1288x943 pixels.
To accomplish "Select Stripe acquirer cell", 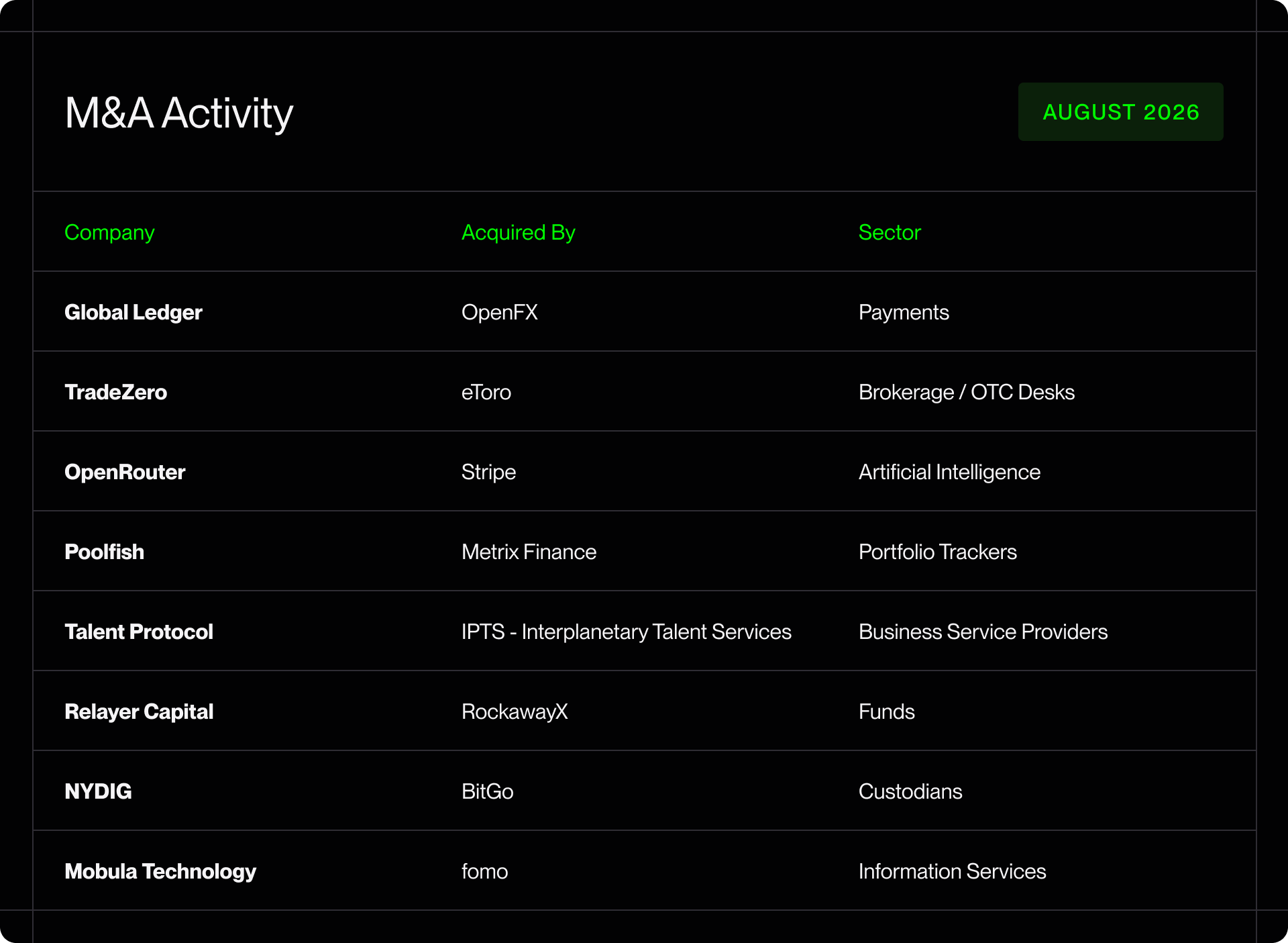I will click(488, 472).
